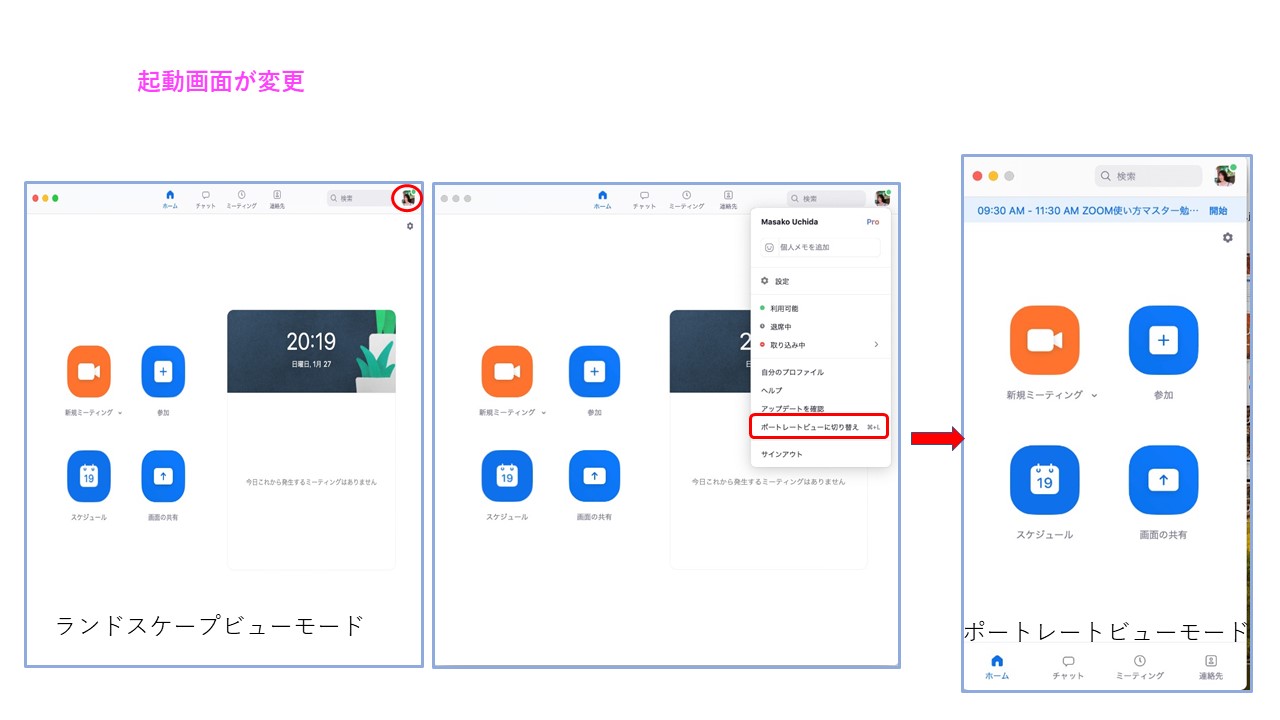Select ホーム tab in the left window
This screenshot has width=1280, height=720.
tap(170, 199)
